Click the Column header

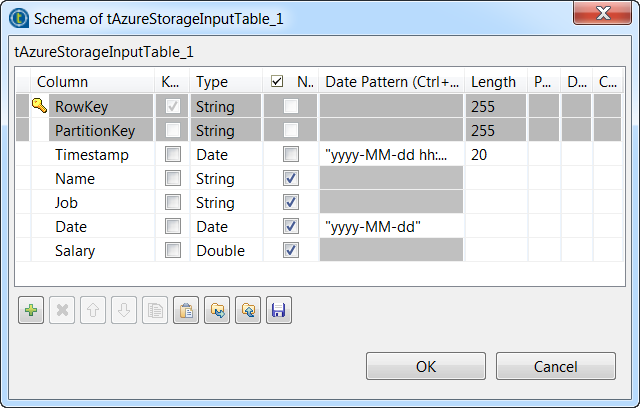point(90,82)
